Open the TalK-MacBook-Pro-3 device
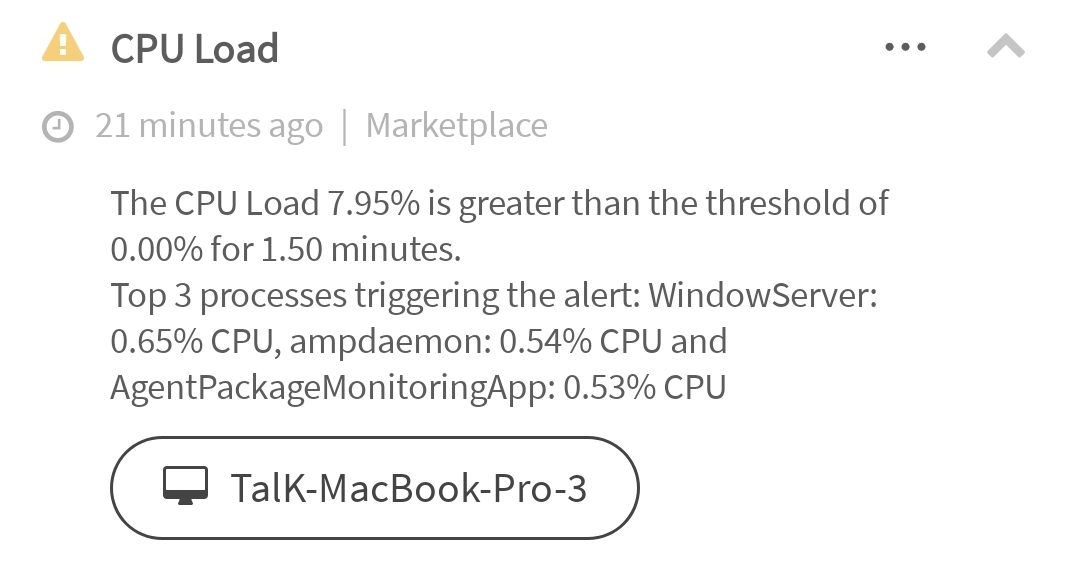This screenshot has height=582, width=1080. (408, 488)
